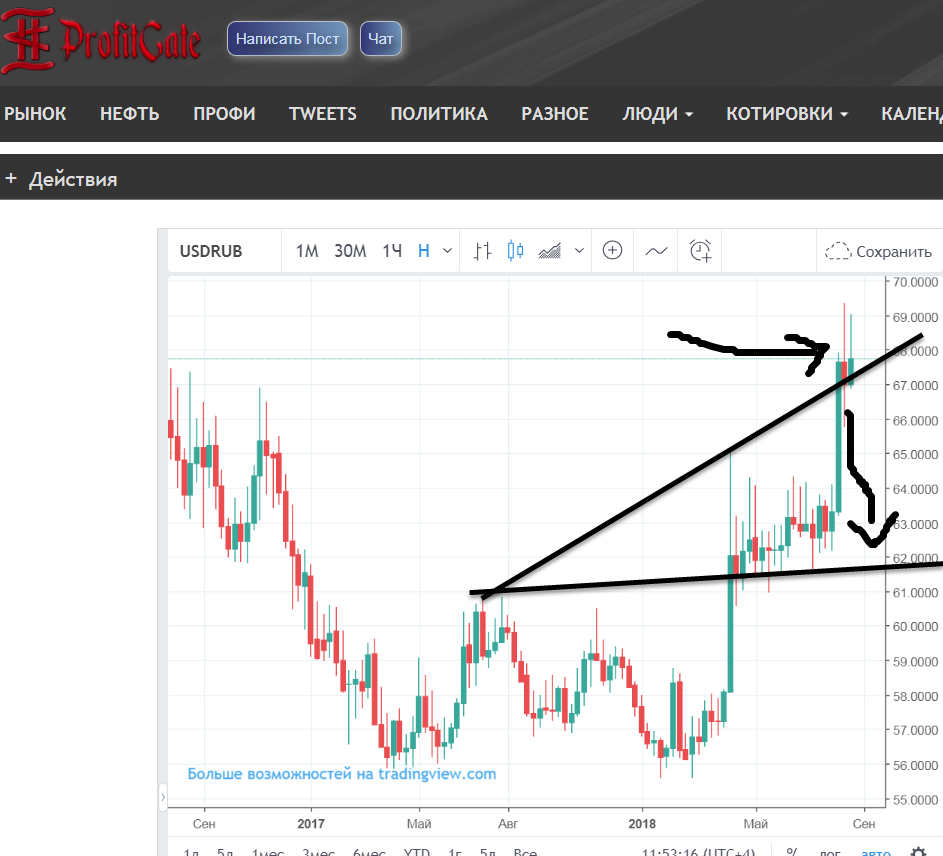Open the indicators wave icon
This screenshot has height=856, width=943.
click(x=656, y=251)
